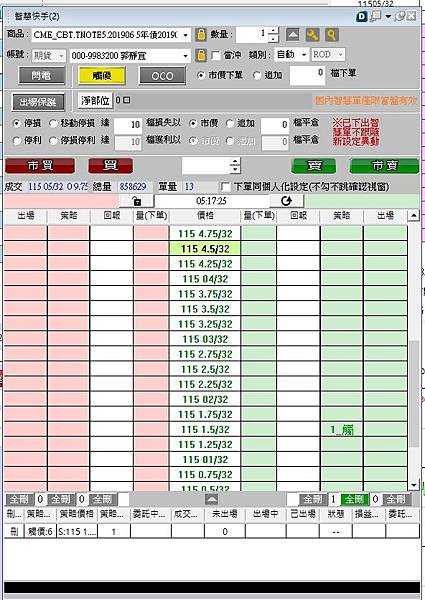Select the 停利 radio button
Screen dimensions: 425x600
[16, 140]
